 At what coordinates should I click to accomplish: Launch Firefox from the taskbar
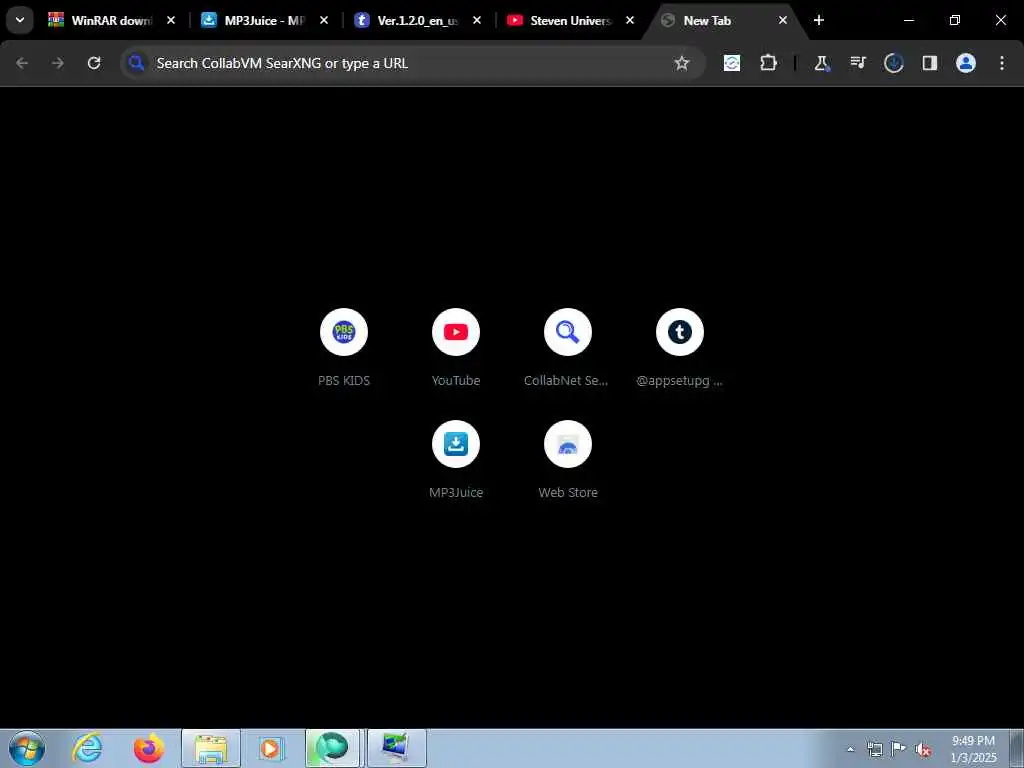point(149,748)
